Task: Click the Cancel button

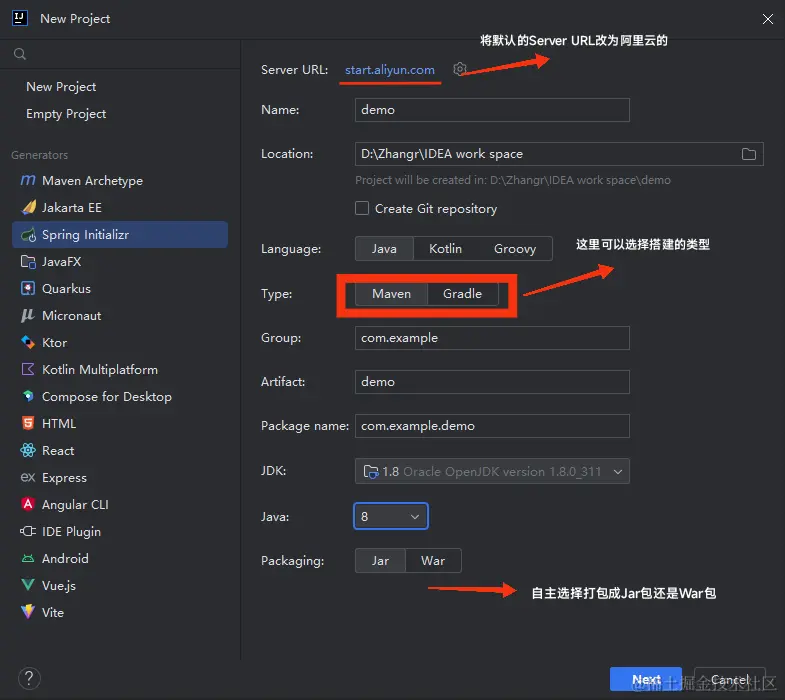Action: click(730, 679)
